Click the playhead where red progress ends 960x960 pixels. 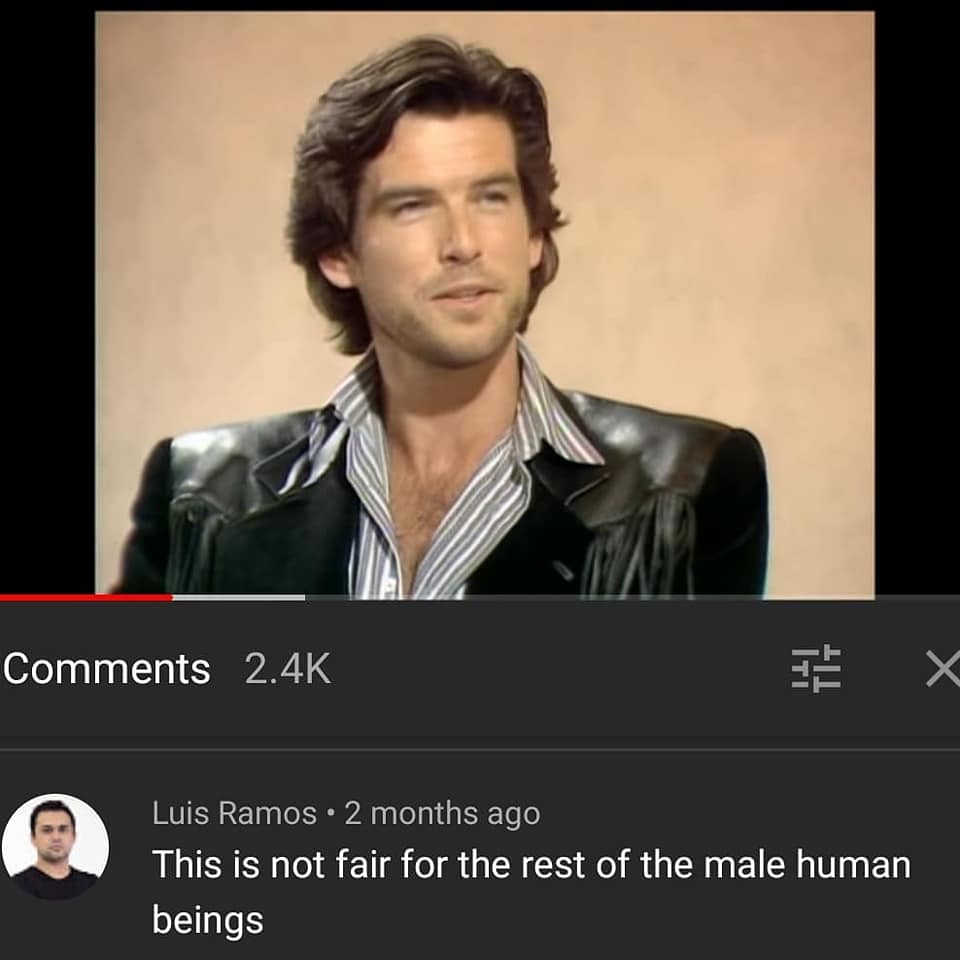pyautogui.click(x=173, y=598)
